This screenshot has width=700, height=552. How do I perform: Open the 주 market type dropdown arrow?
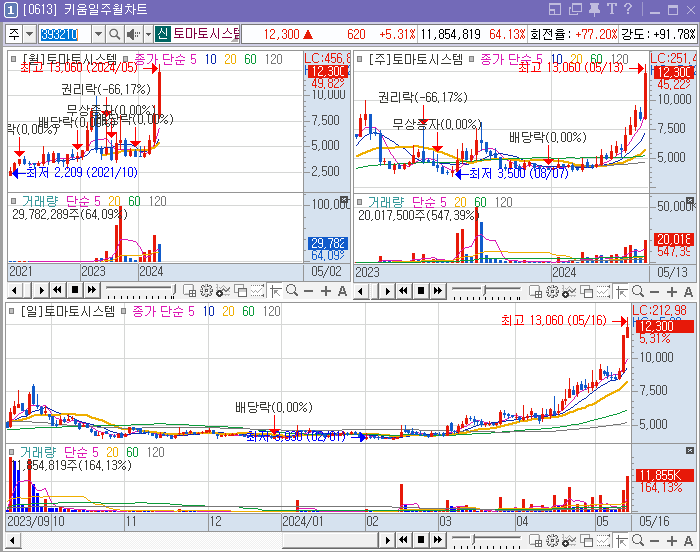[x=29, y=34]
